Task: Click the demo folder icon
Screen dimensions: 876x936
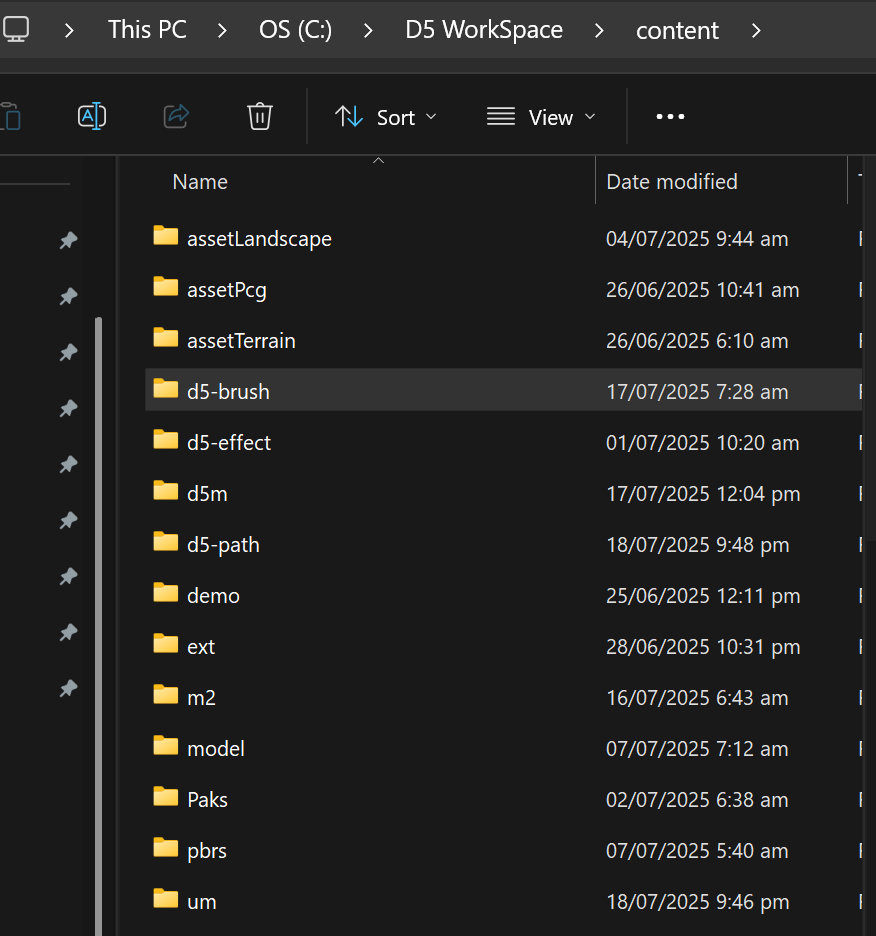Action: point(165,593)
